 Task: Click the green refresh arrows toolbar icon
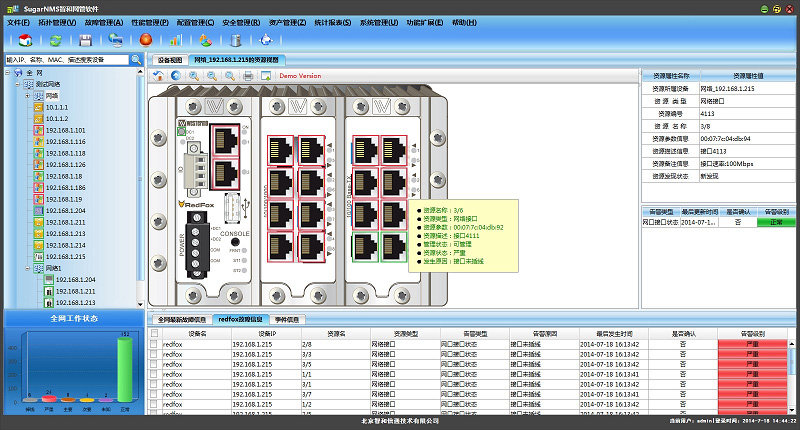point(55,40)
